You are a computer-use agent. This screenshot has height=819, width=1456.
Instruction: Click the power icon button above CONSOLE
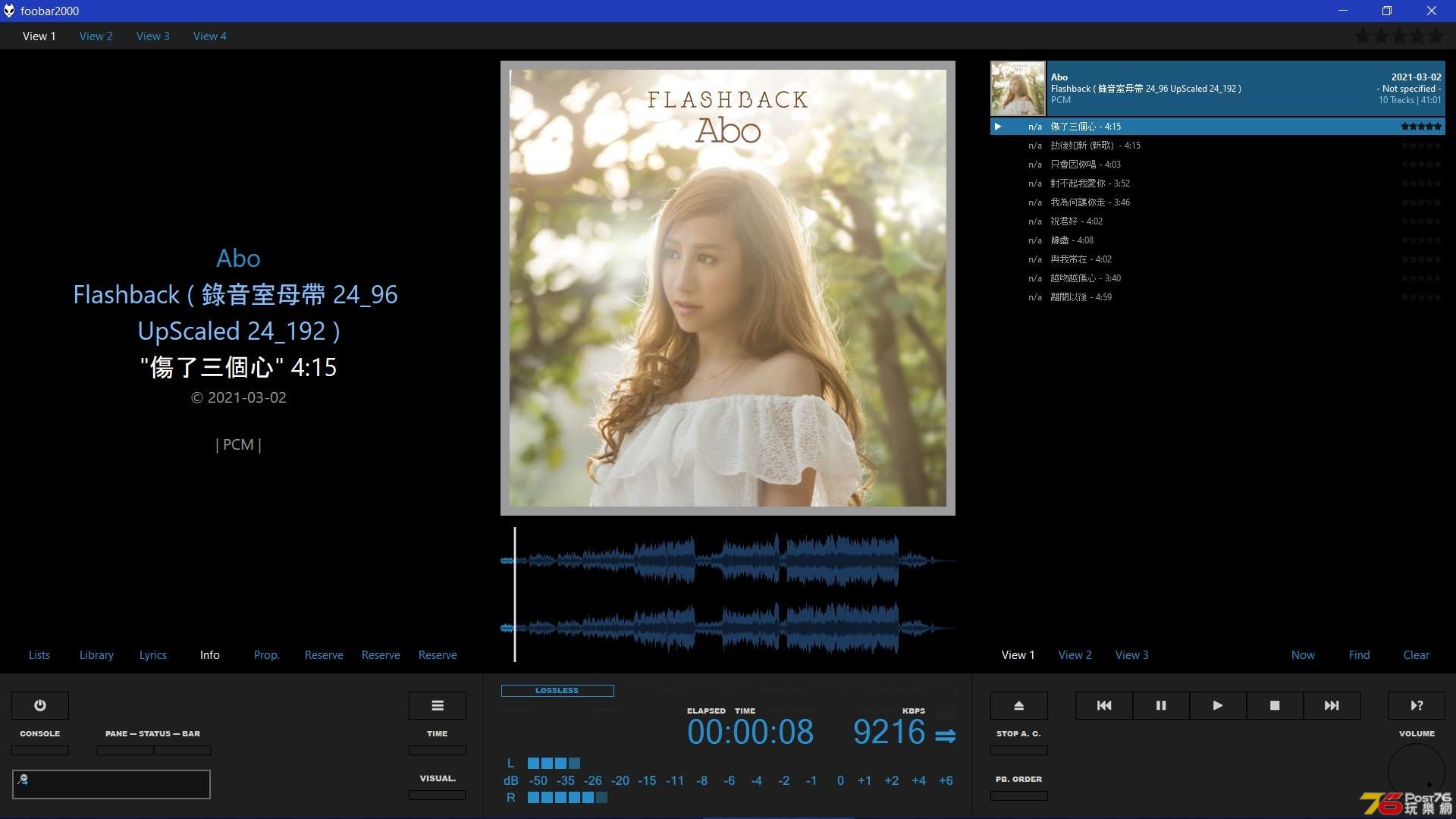click(40, 705)
